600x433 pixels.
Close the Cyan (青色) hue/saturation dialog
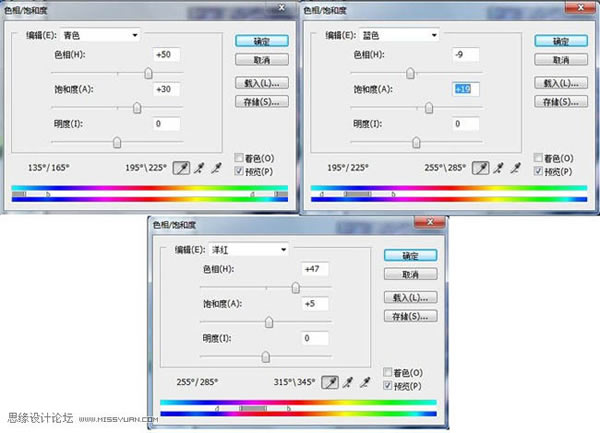click(282, 8)
